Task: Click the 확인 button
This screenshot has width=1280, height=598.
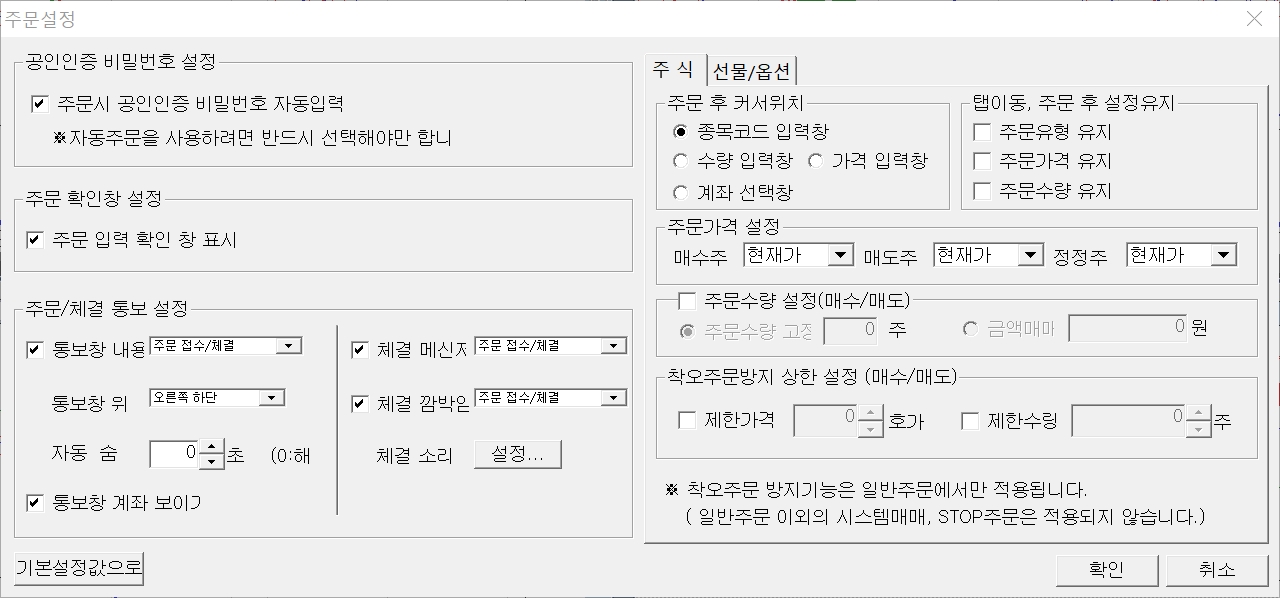Action: point(1106,570)
